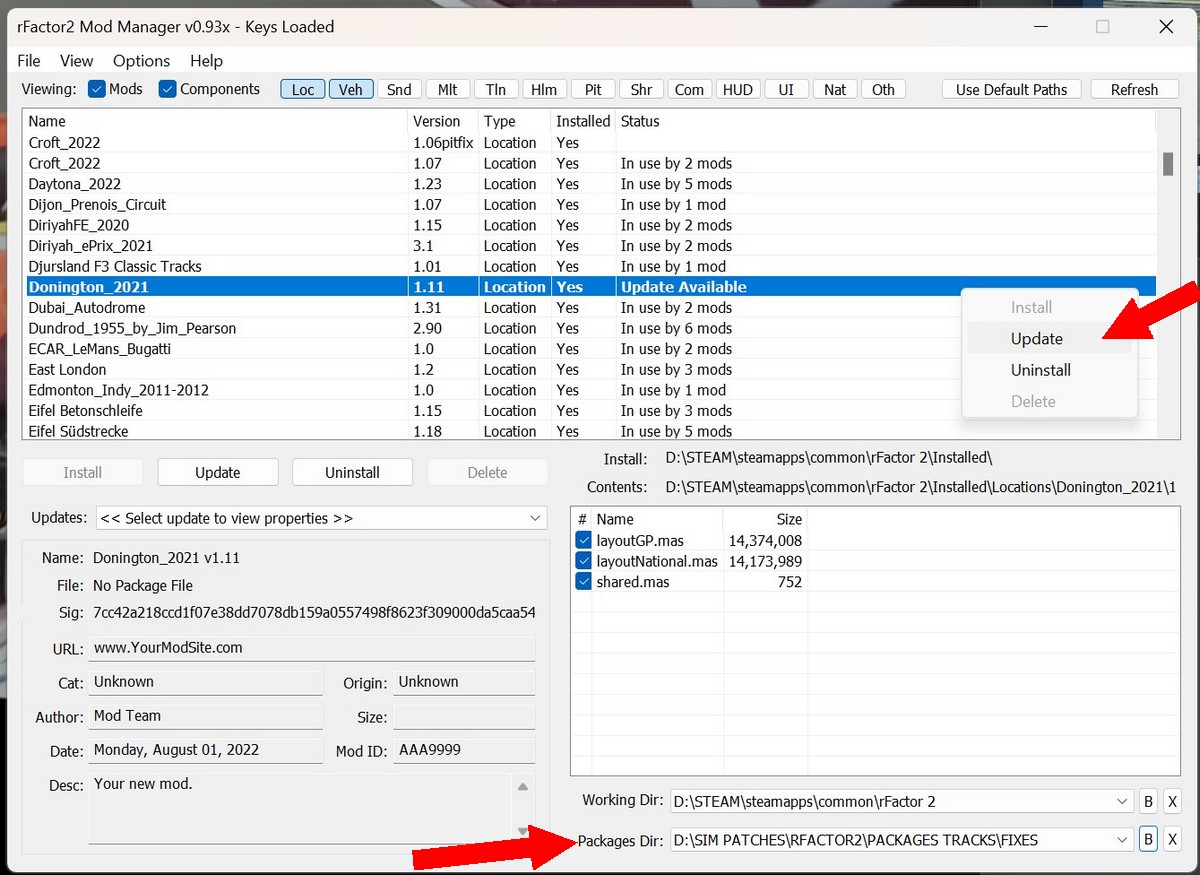
Task: Toggle the Shr filter button
Action: 641,90
